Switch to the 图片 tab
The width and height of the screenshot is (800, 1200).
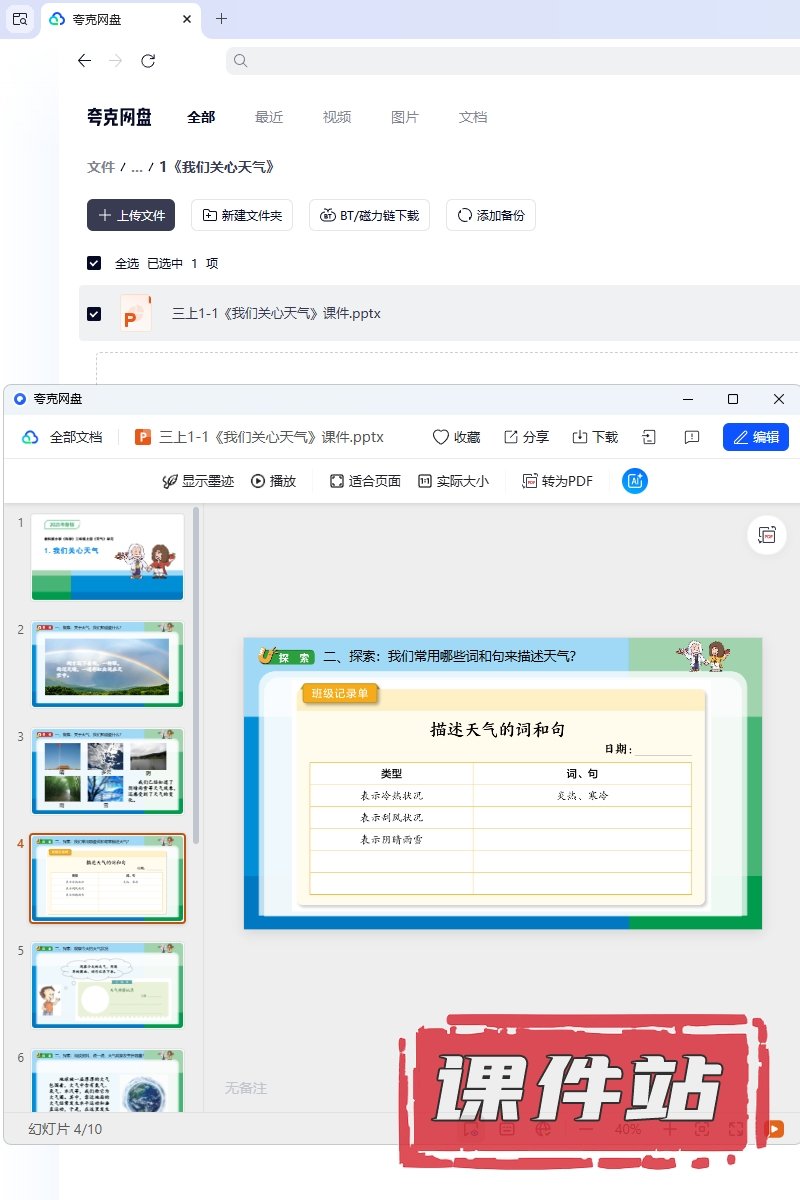(x=404, y=117)
